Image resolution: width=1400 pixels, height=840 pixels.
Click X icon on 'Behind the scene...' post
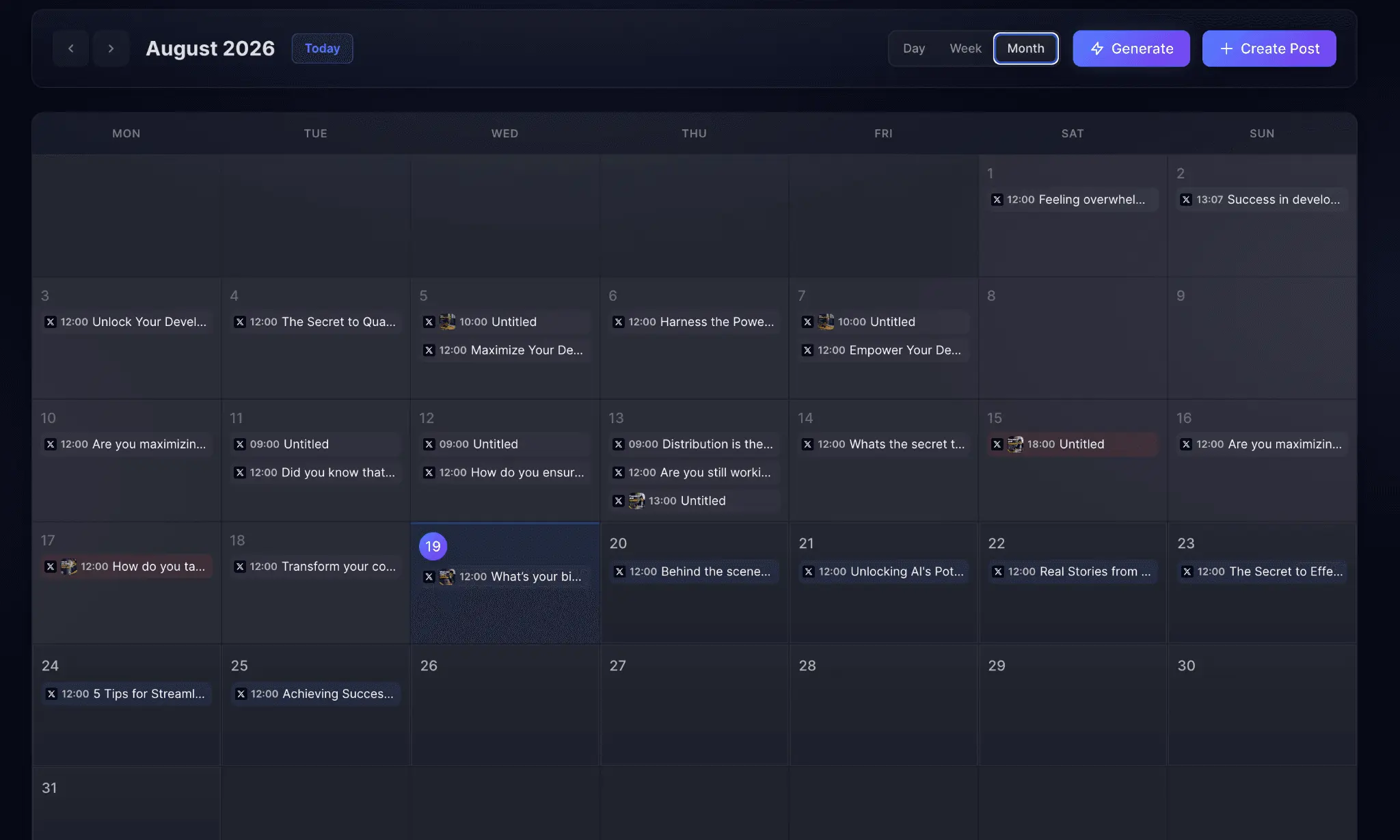point(619,571)
